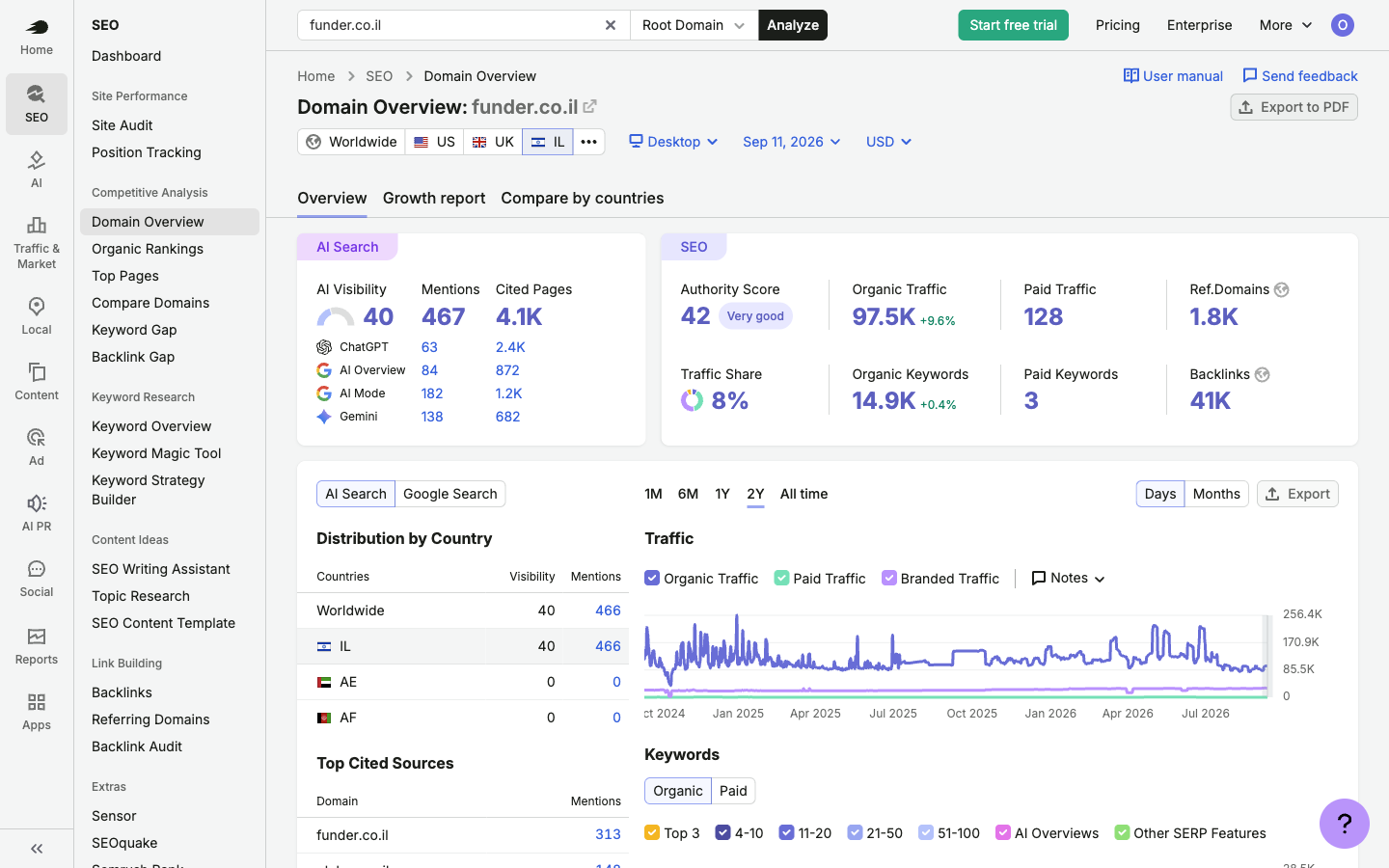Open the user profile avatar
1389x868 pixels.
pyautogui.click(x=1343, y=25)
